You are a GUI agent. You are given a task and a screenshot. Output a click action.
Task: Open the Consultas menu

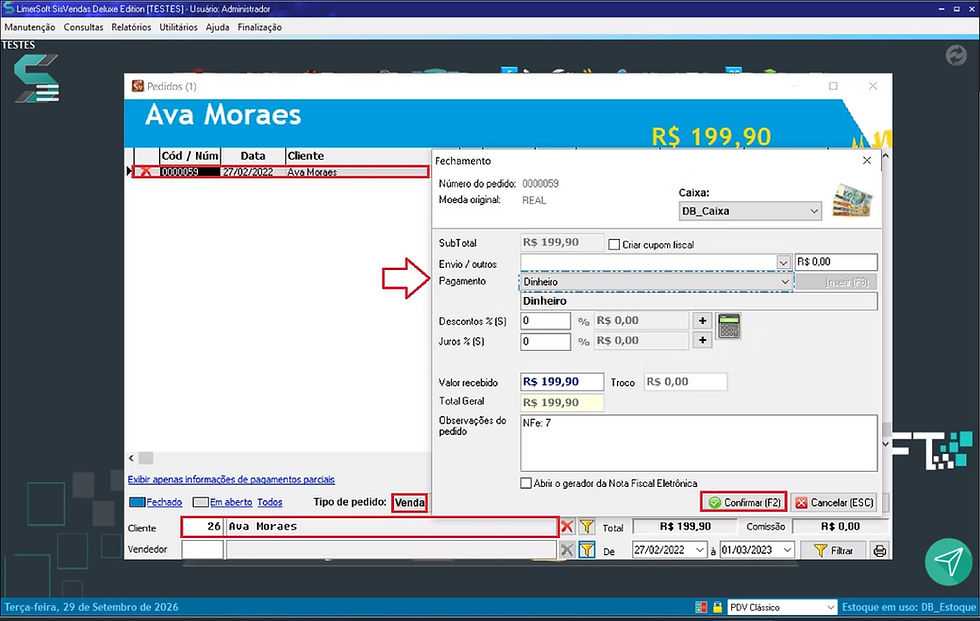tap(83, 27)
